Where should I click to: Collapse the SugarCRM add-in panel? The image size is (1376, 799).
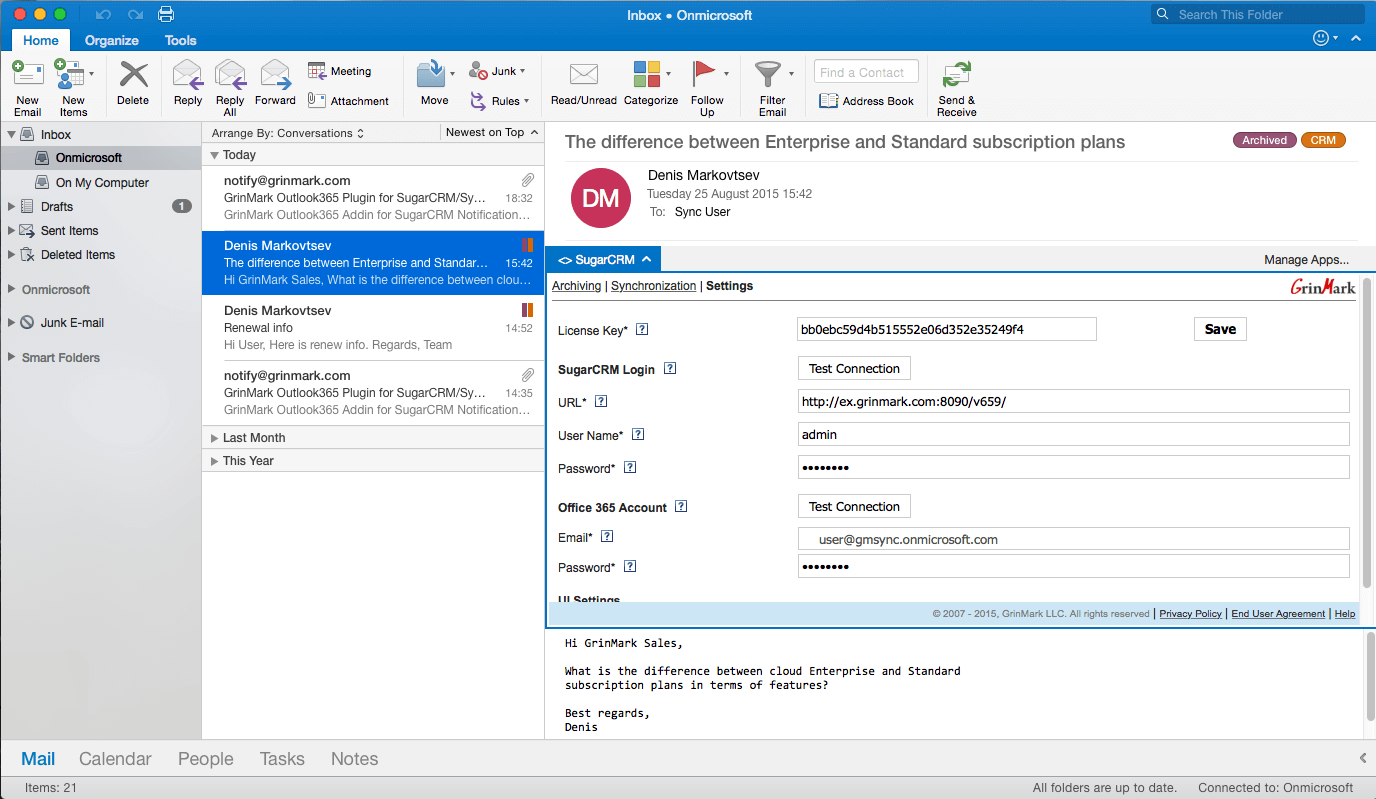pos(646,260)
